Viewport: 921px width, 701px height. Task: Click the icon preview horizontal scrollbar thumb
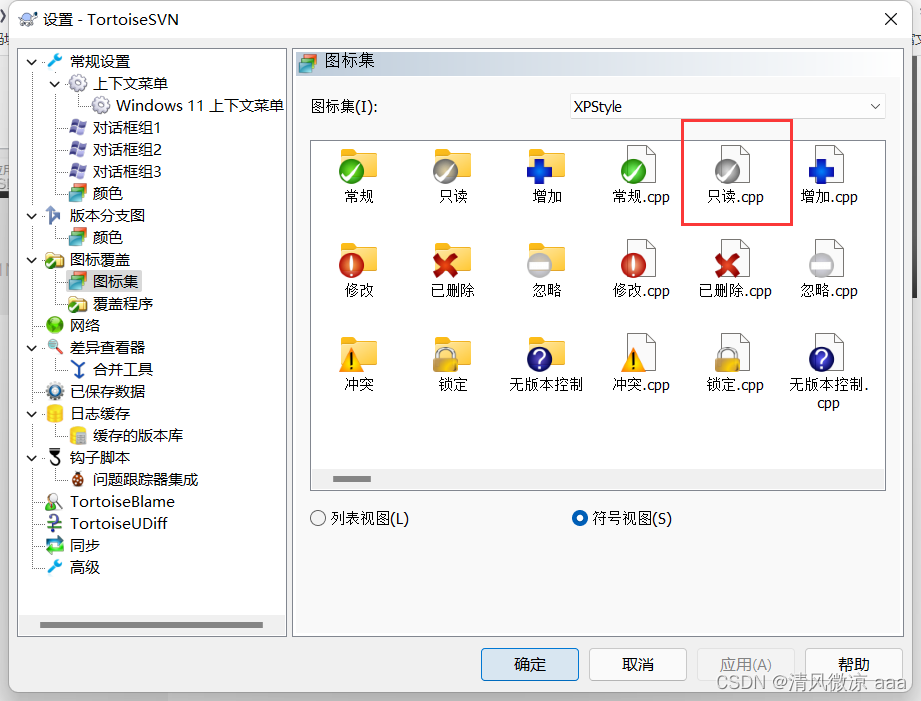click(352, 479)
